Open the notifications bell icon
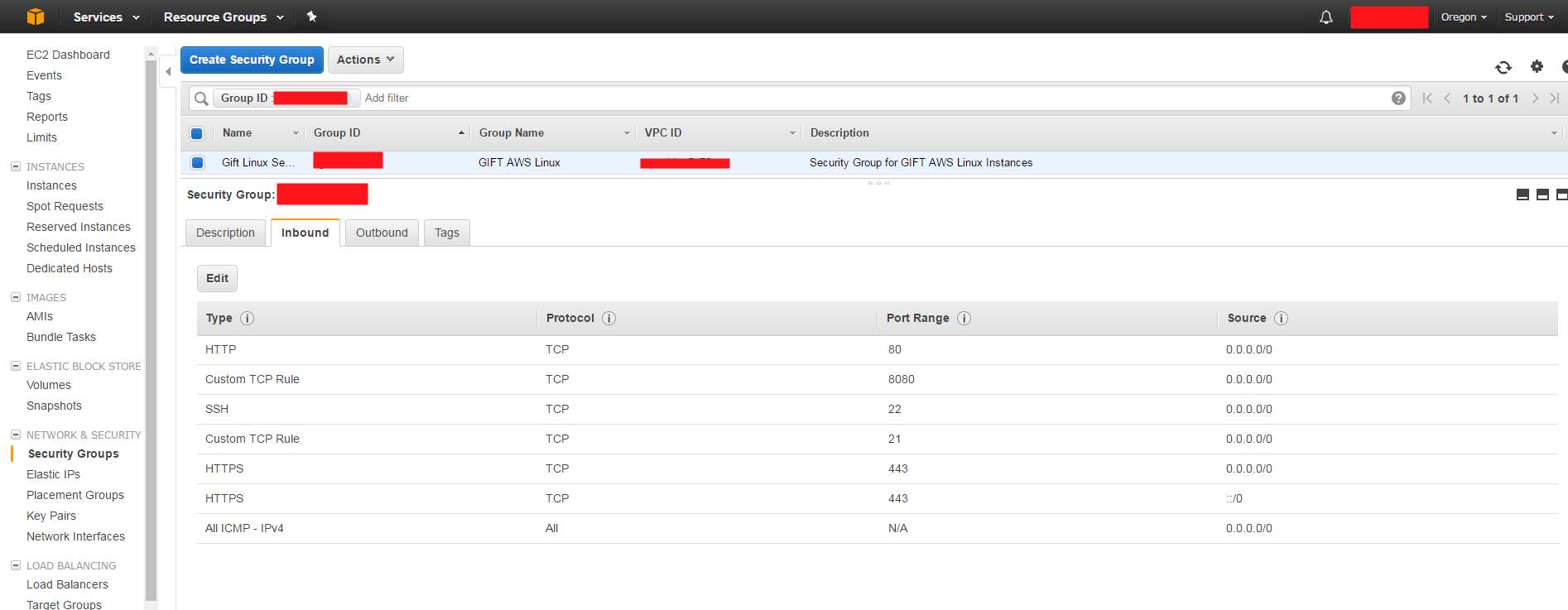Image resolution: width=1568 pixels, height=610 pixels. click(1326, 17)
